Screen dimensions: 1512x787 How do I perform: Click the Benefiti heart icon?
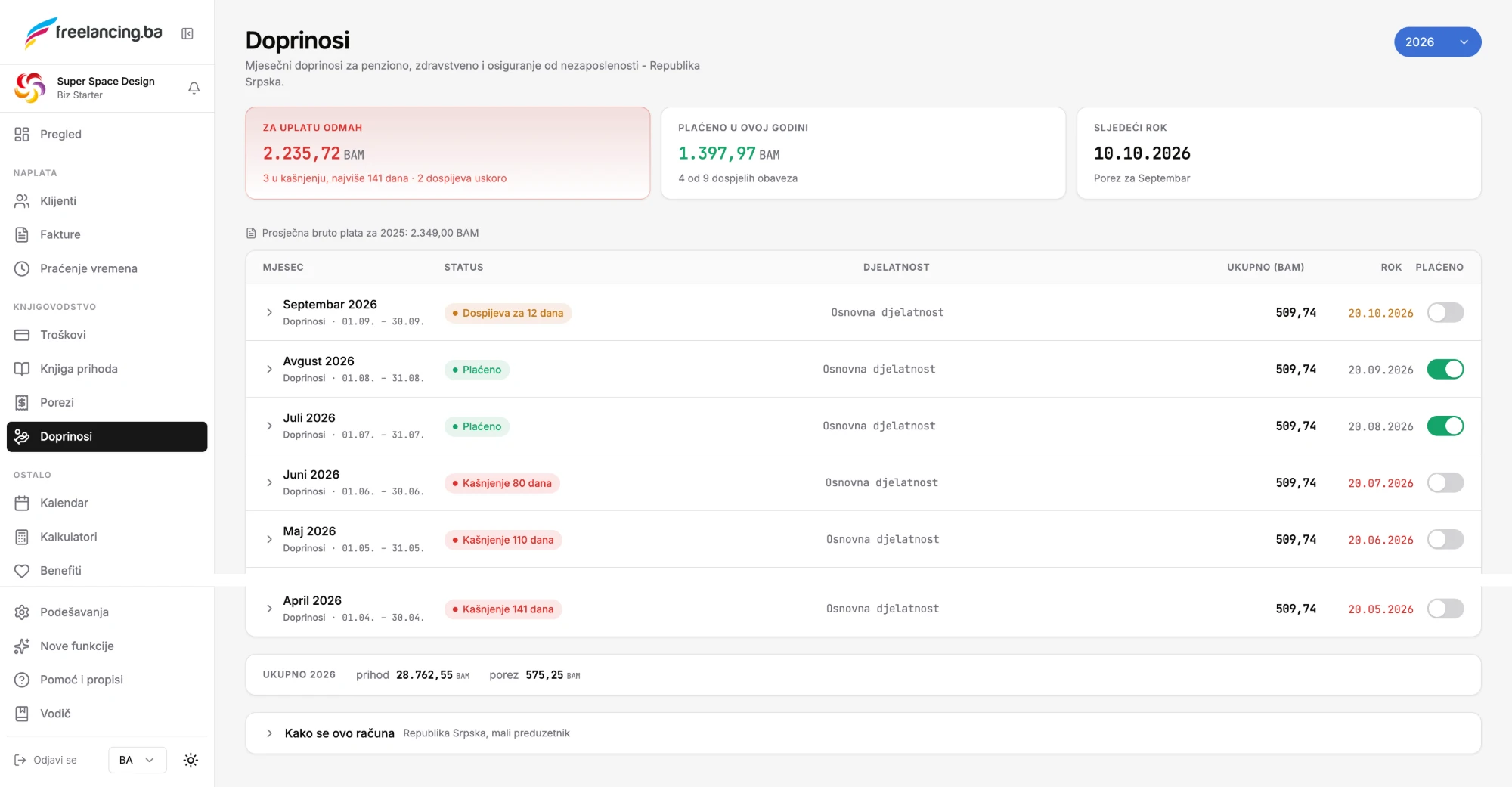(x=22, y=571)
